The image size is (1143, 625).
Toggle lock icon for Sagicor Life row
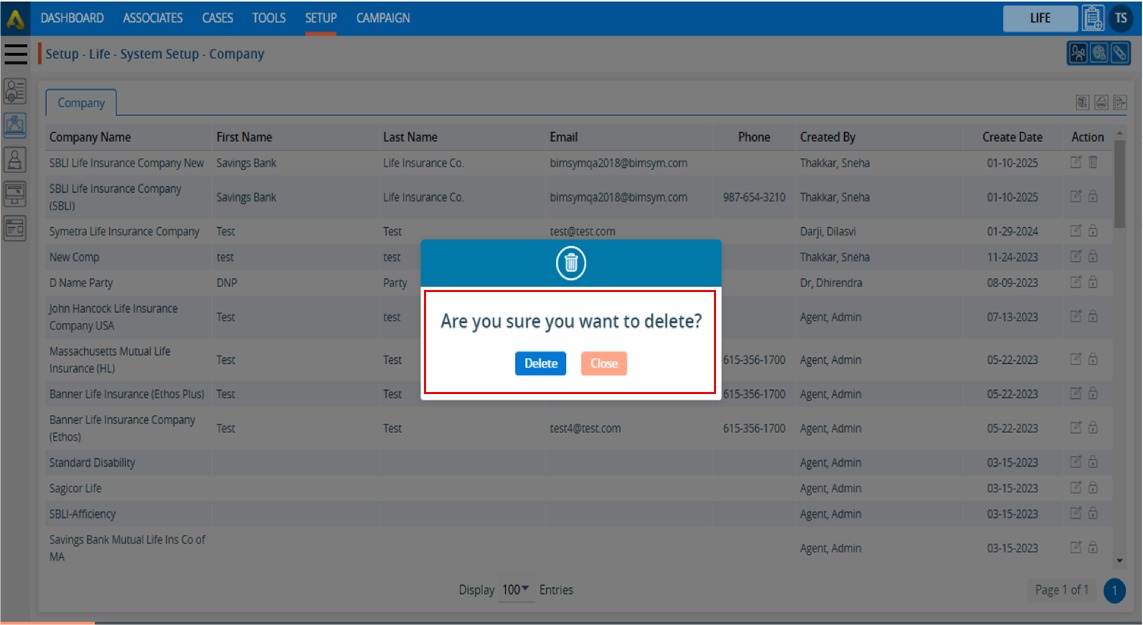point(1093,488)
